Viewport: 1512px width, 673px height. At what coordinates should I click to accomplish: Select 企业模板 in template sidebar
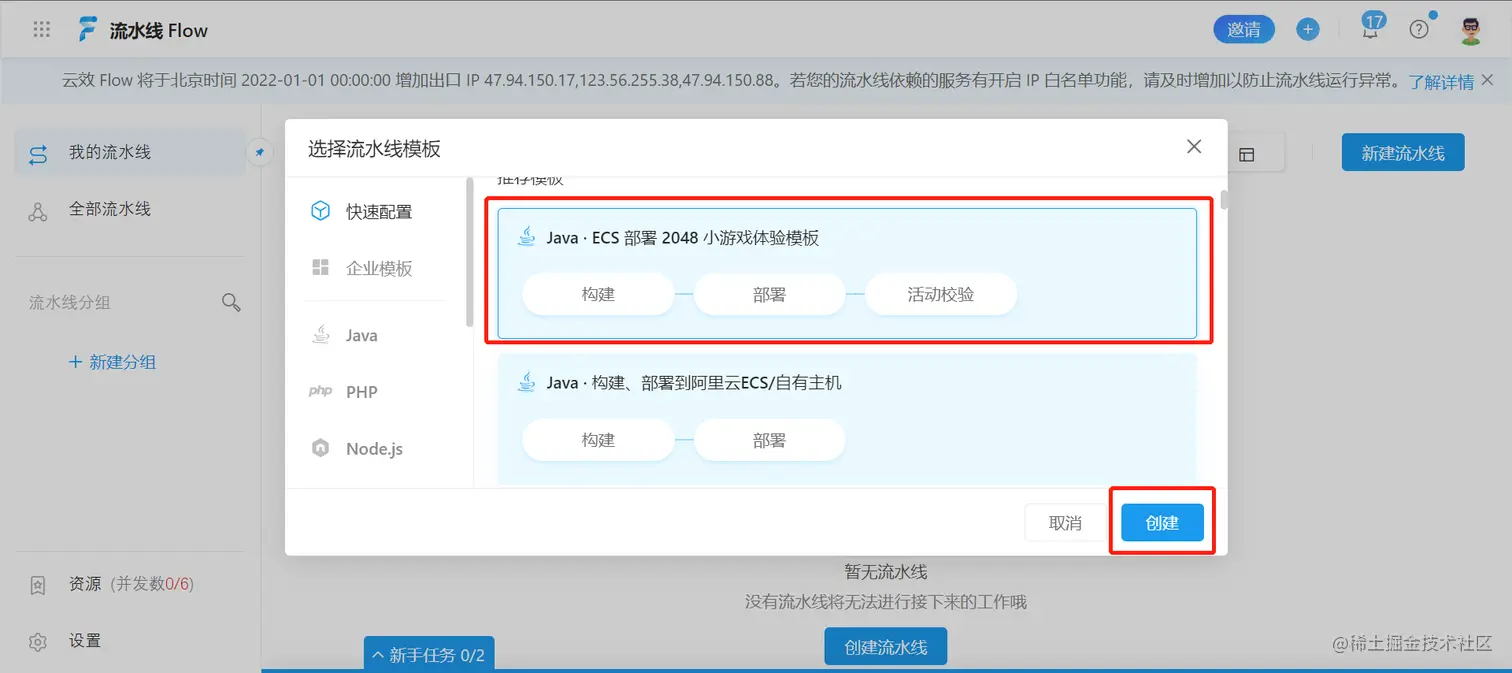379,269
